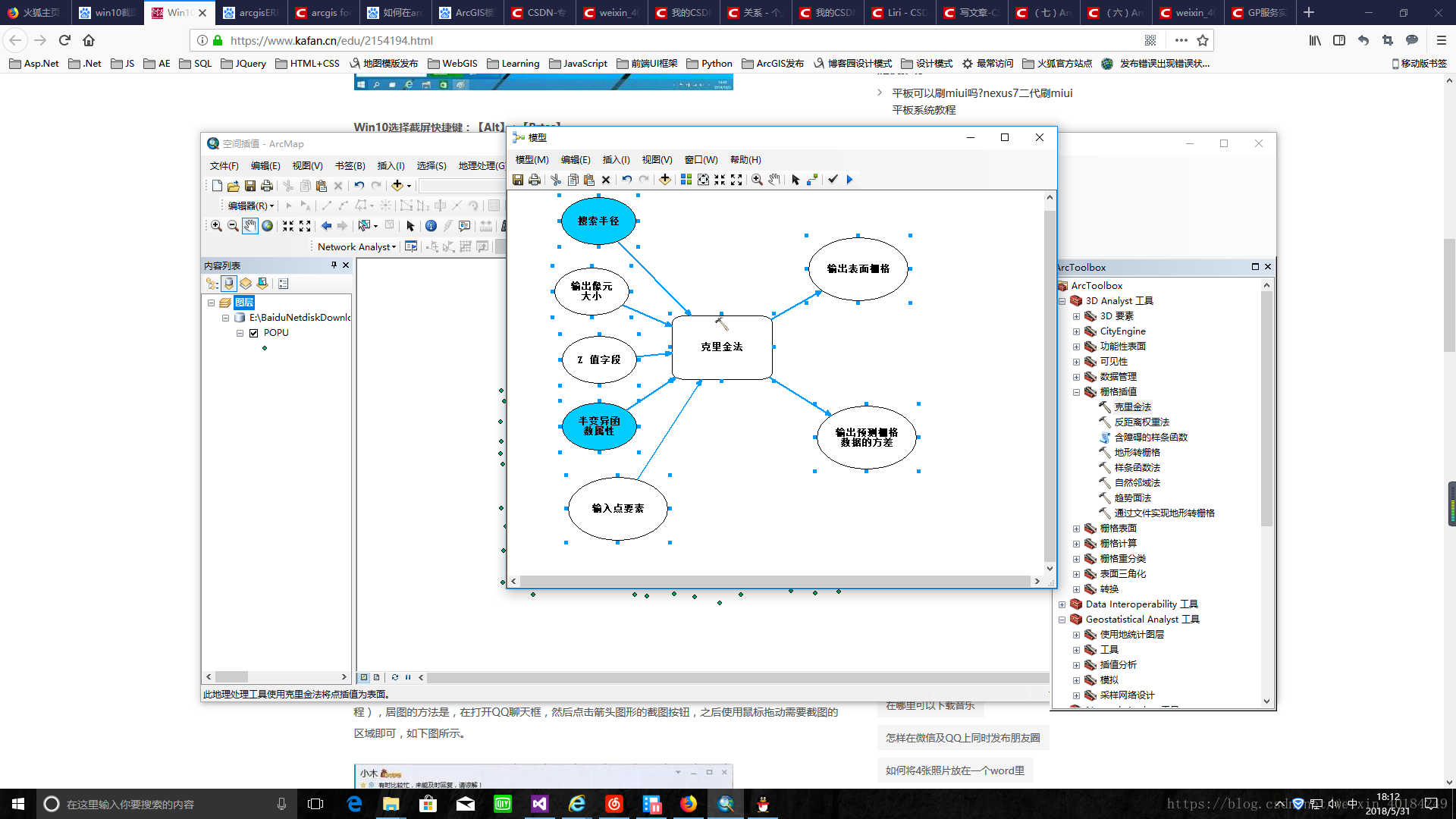Open 帮助(H) menu in model window
Image resolution: width=1456 pixels, height=819 pixels.
(x=745, y=160)
